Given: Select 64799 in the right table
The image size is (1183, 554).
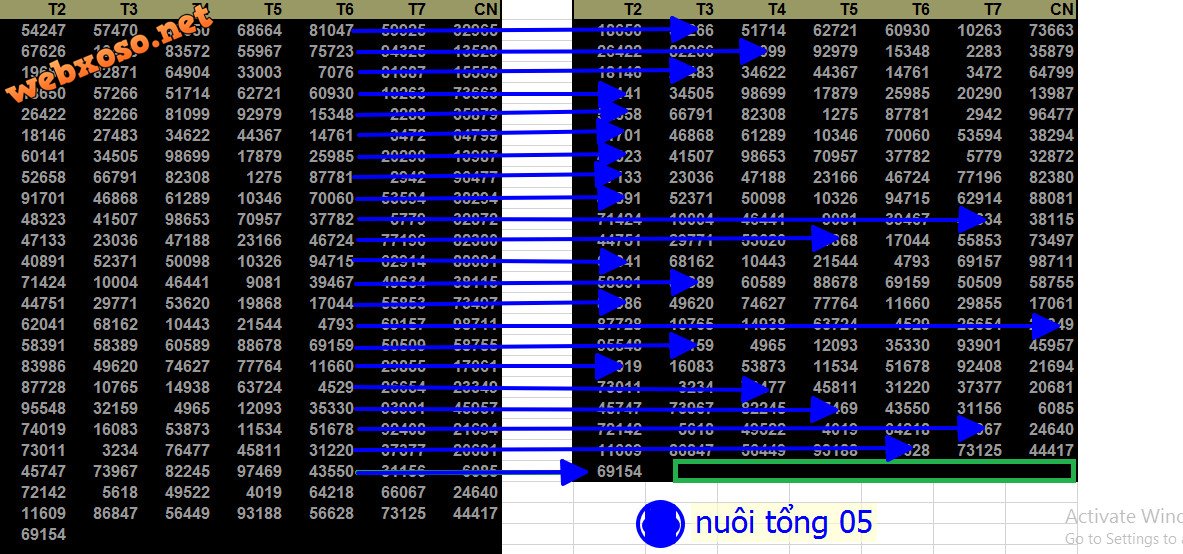Looking at the screenshot, I should pos(1050,72).
